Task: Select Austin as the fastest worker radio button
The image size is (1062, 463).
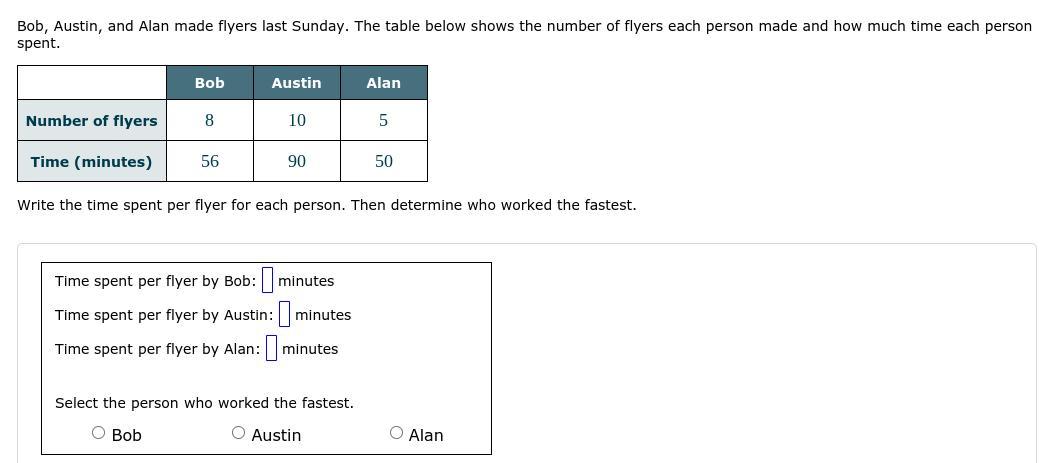Action: tap(238, 433)
